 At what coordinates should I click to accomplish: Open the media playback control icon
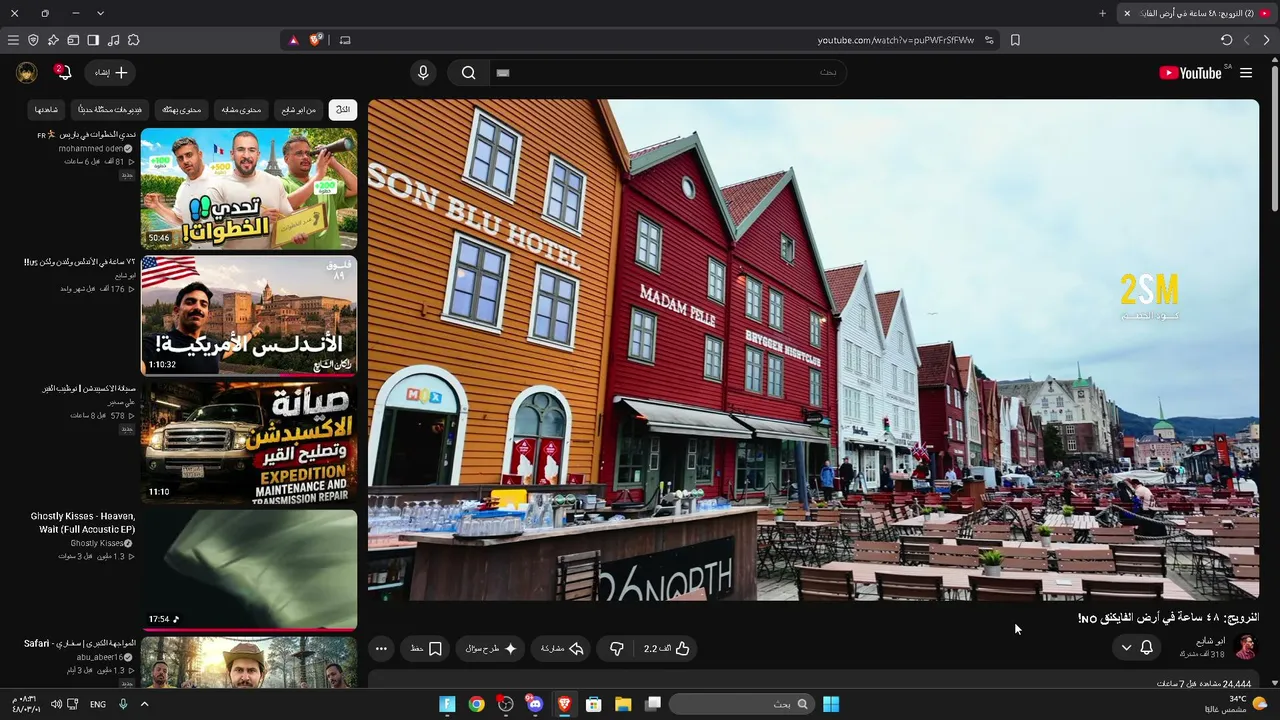pos(113,40)
